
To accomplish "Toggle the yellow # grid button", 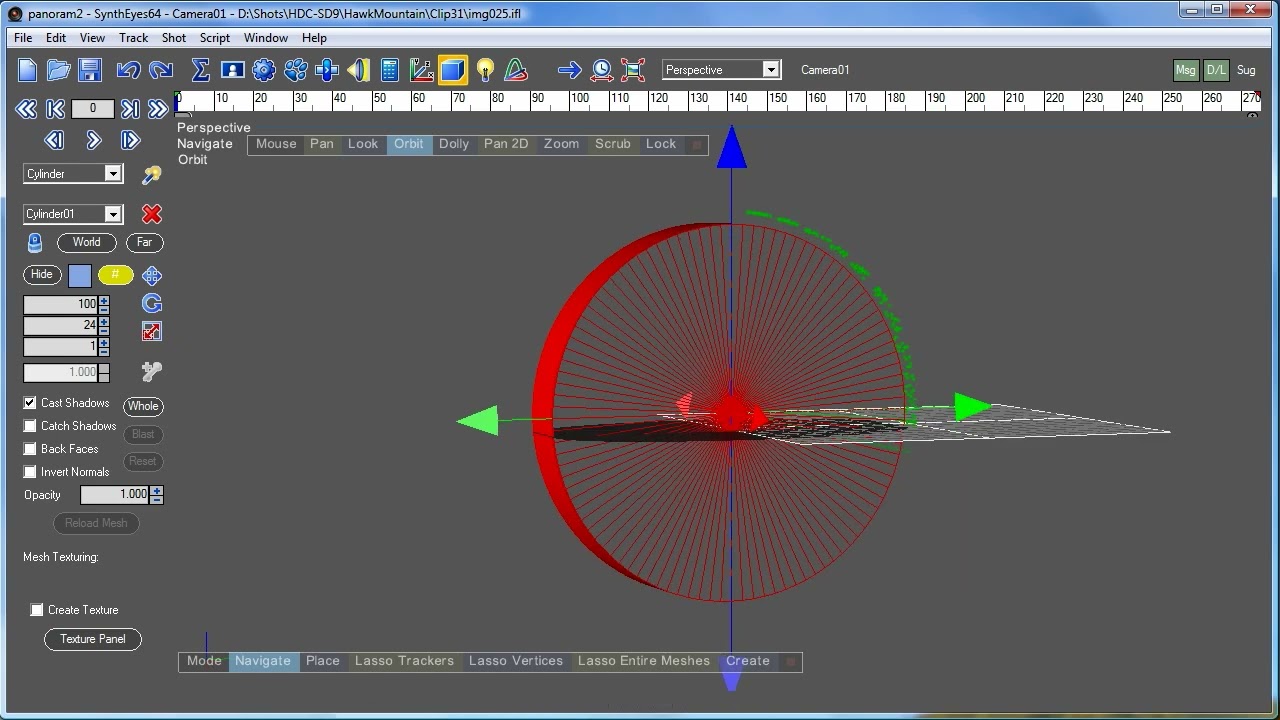I will 115,275.
